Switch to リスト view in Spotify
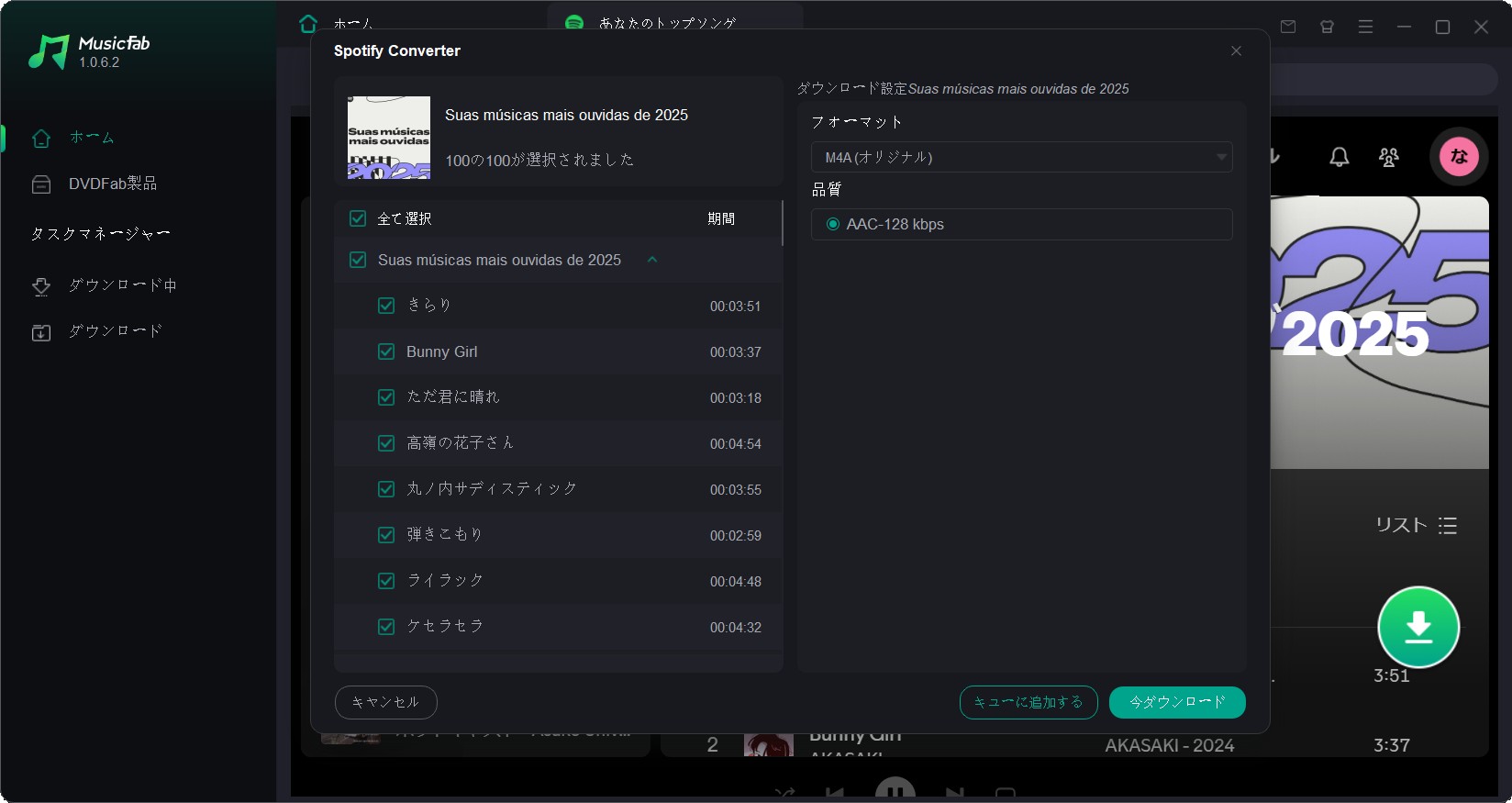 click(1416, 525)
